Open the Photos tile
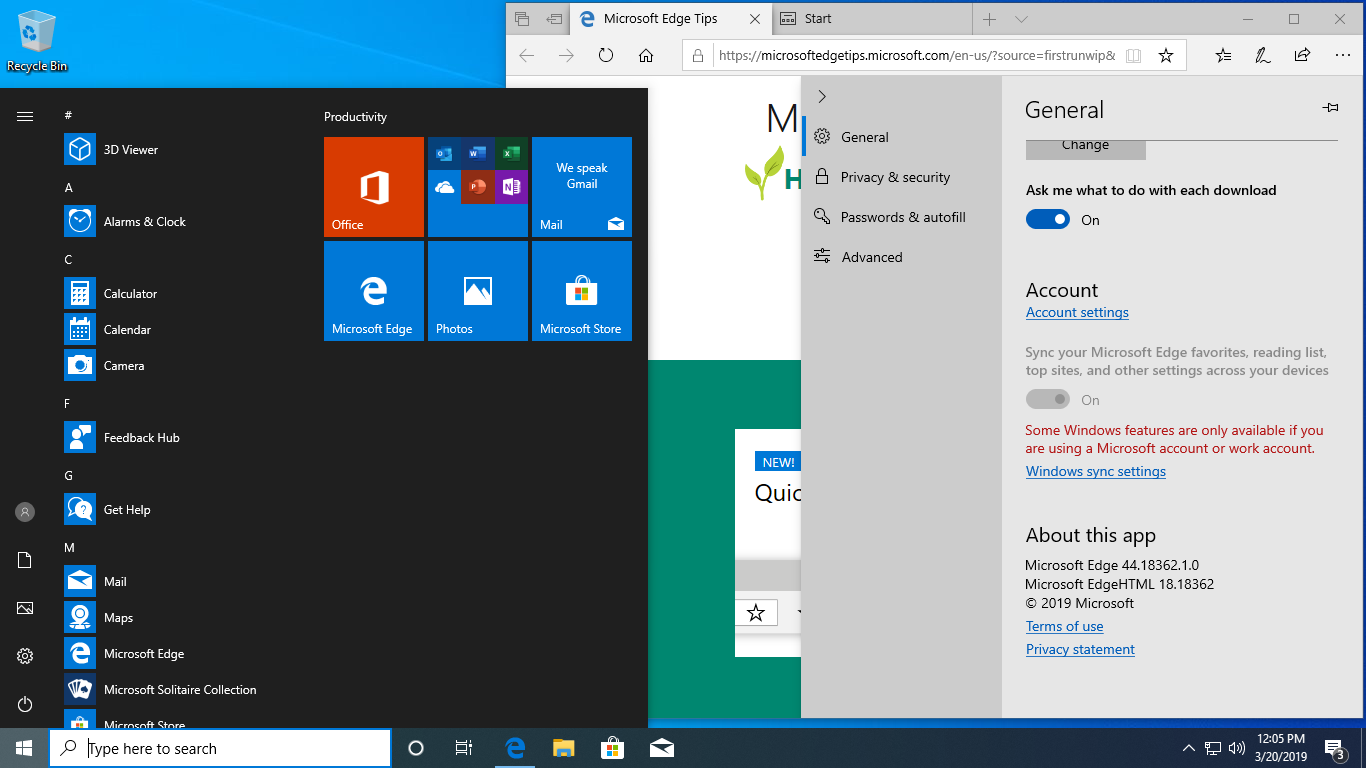 pos(478,291)
